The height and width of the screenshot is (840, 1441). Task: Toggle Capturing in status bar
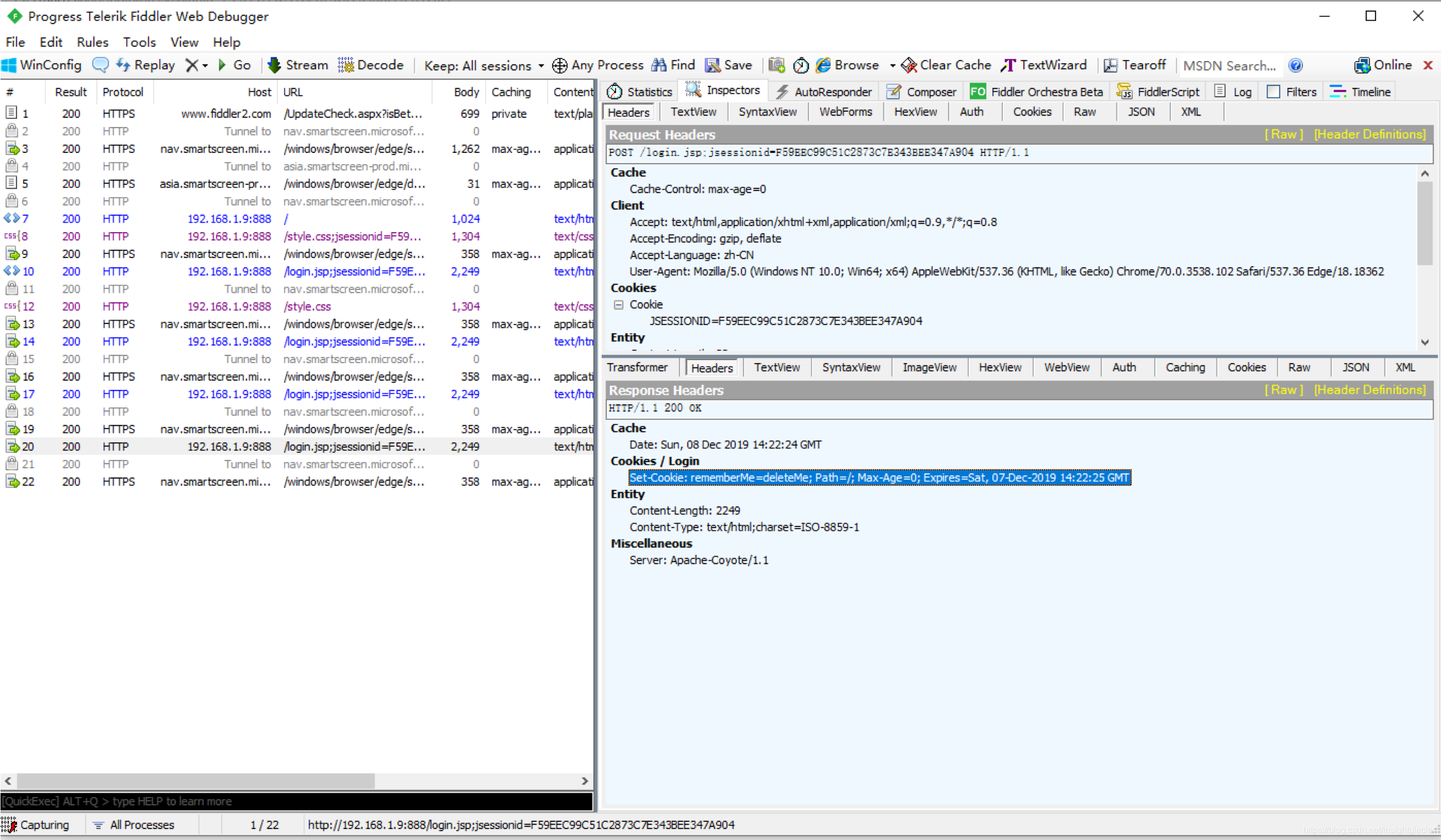(x=35, y=825)
